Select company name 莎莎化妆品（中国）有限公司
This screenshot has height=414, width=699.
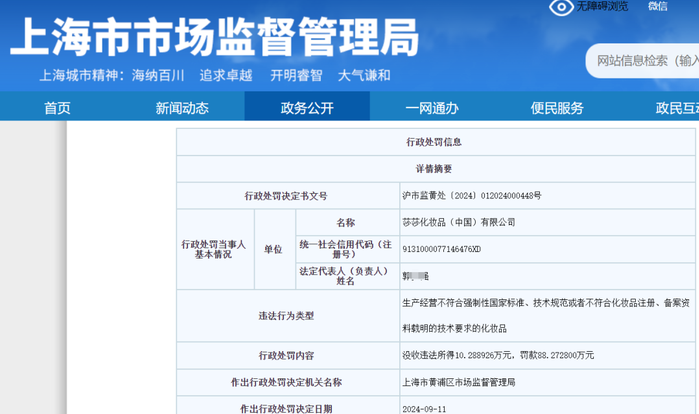(x=459, y=222)
